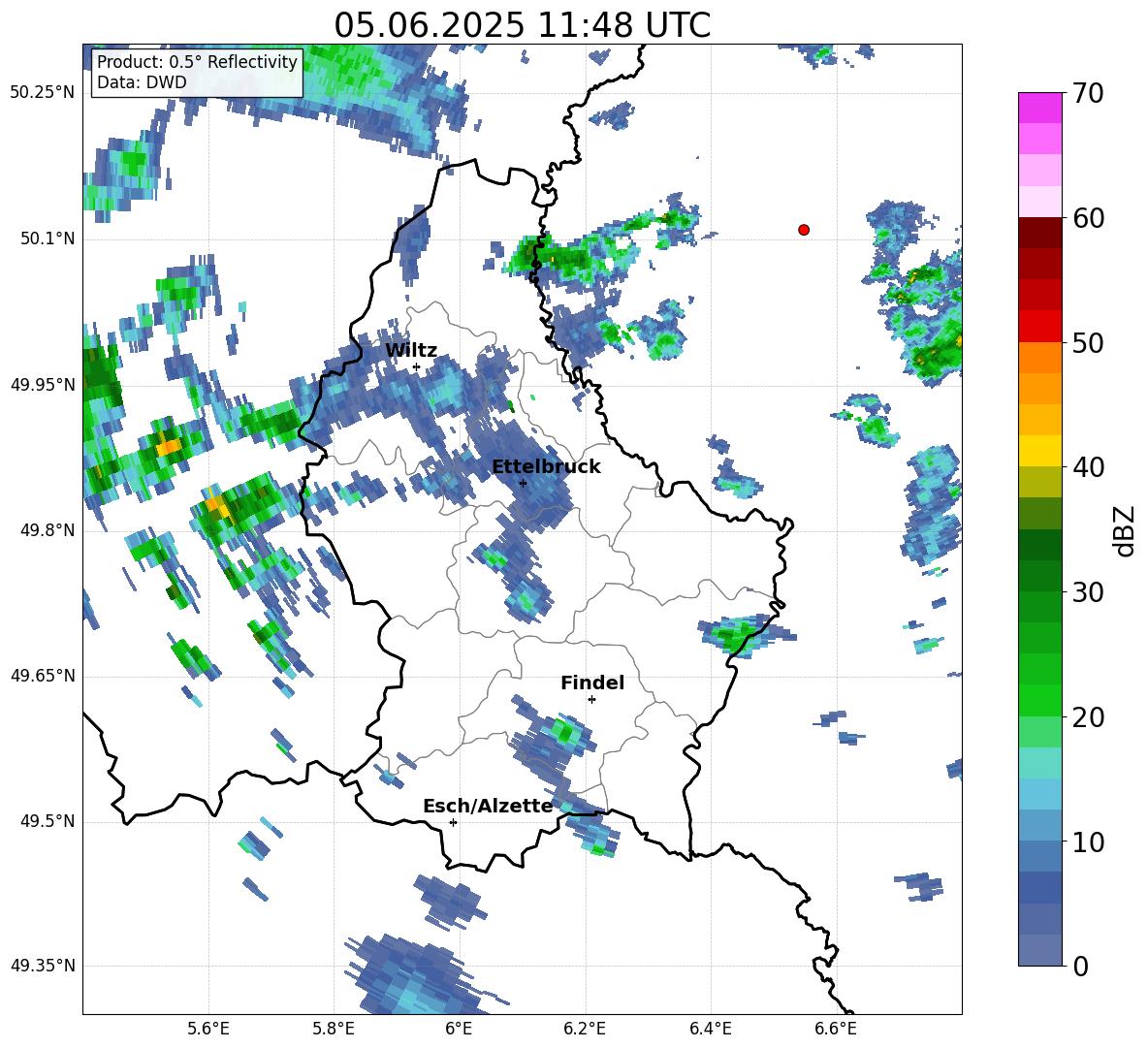Click the colorbar tick label 40

click(1088, 467)
